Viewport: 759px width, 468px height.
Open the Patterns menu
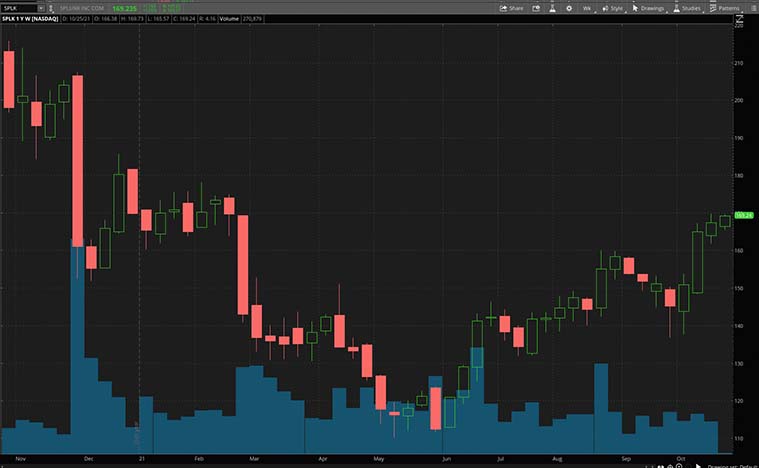pos(725,8)
